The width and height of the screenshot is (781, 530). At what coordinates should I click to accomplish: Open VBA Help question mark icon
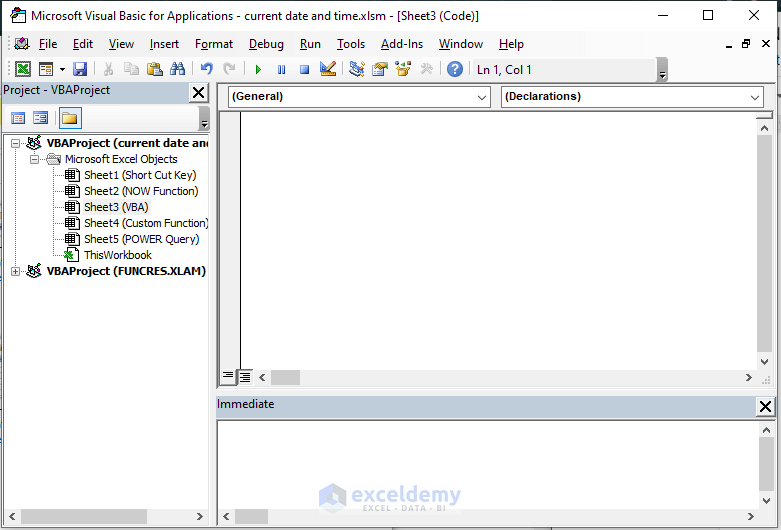(x=454, y=69)
